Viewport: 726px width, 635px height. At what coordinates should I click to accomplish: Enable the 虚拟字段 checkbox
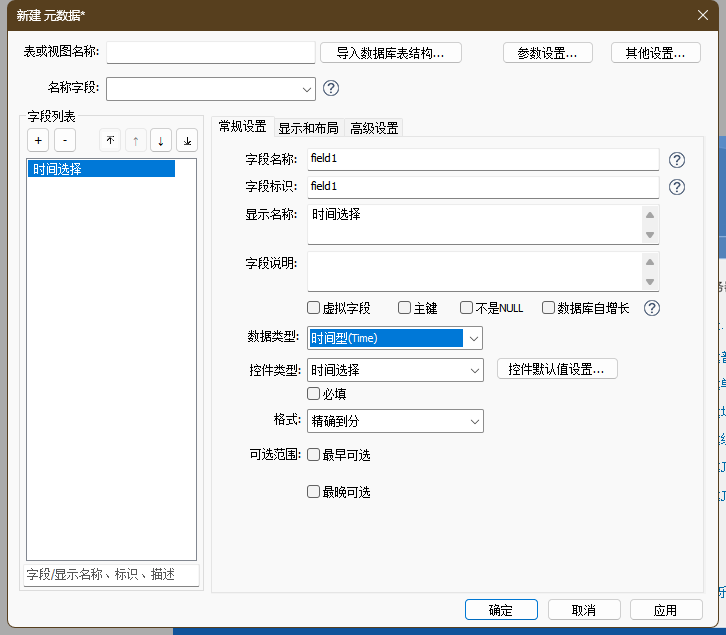[314, 308]
